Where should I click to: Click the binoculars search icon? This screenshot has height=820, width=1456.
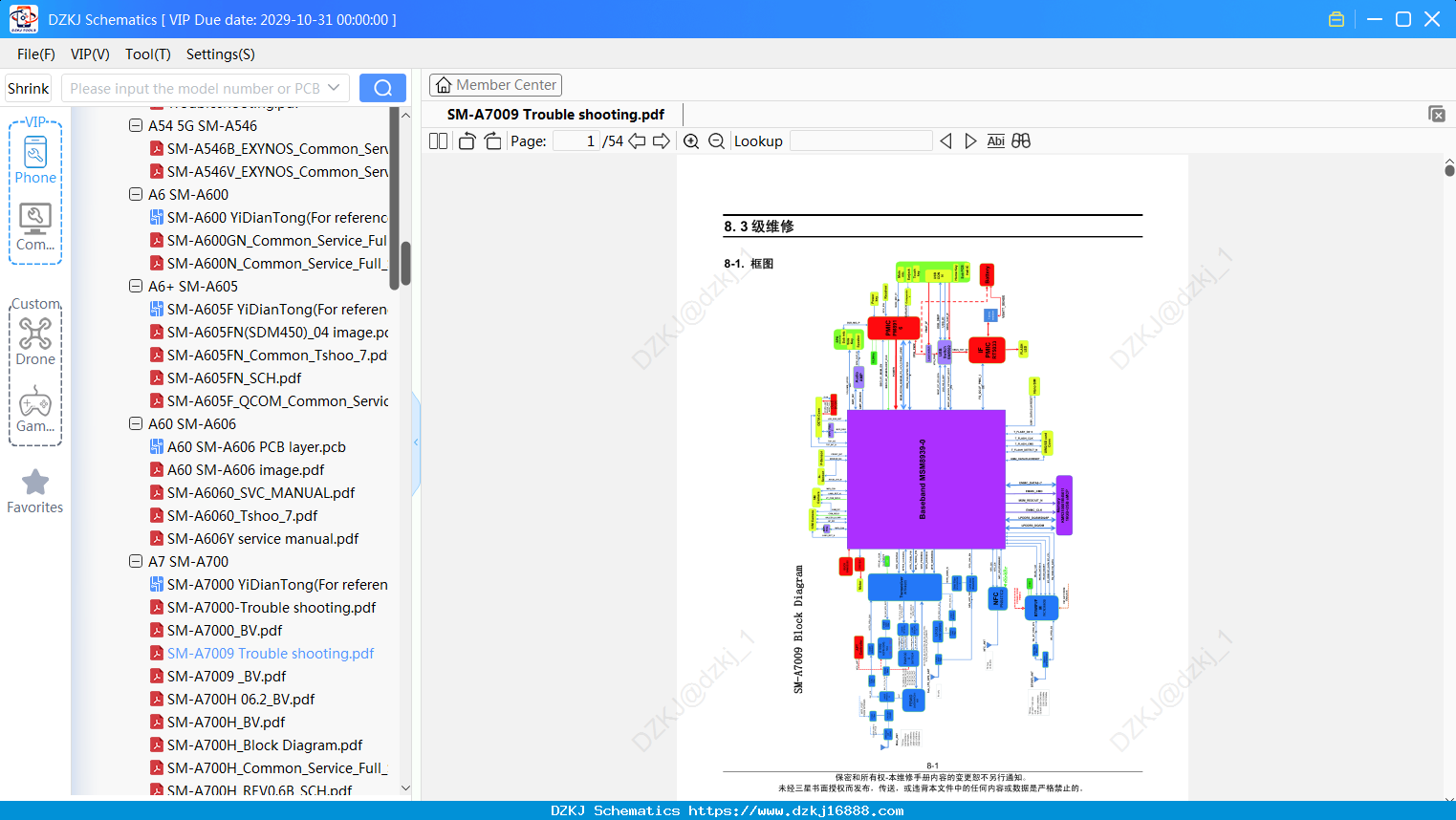(x=1021, y=140)
